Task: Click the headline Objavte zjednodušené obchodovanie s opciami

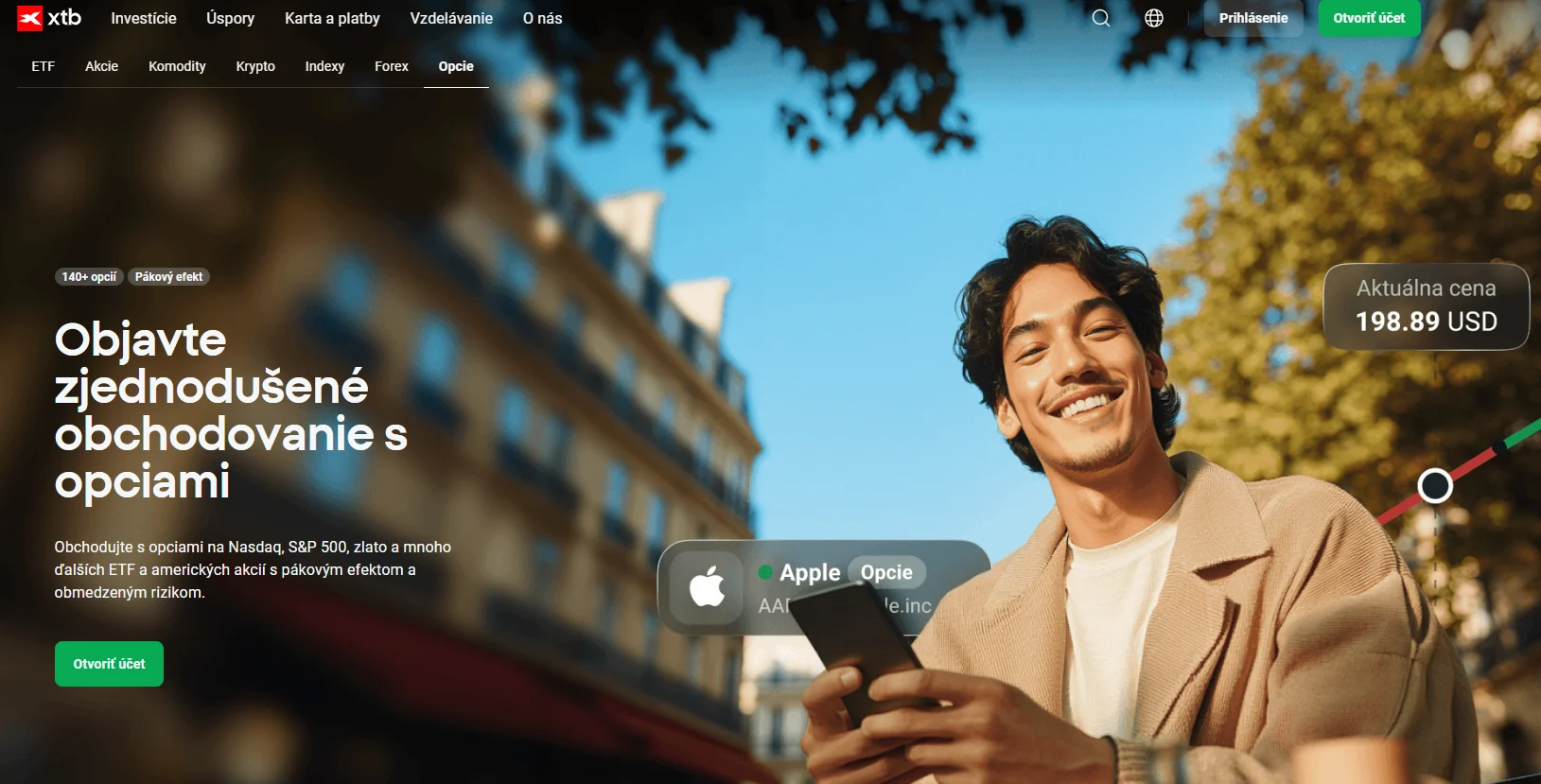Action: tap(231, 410)
